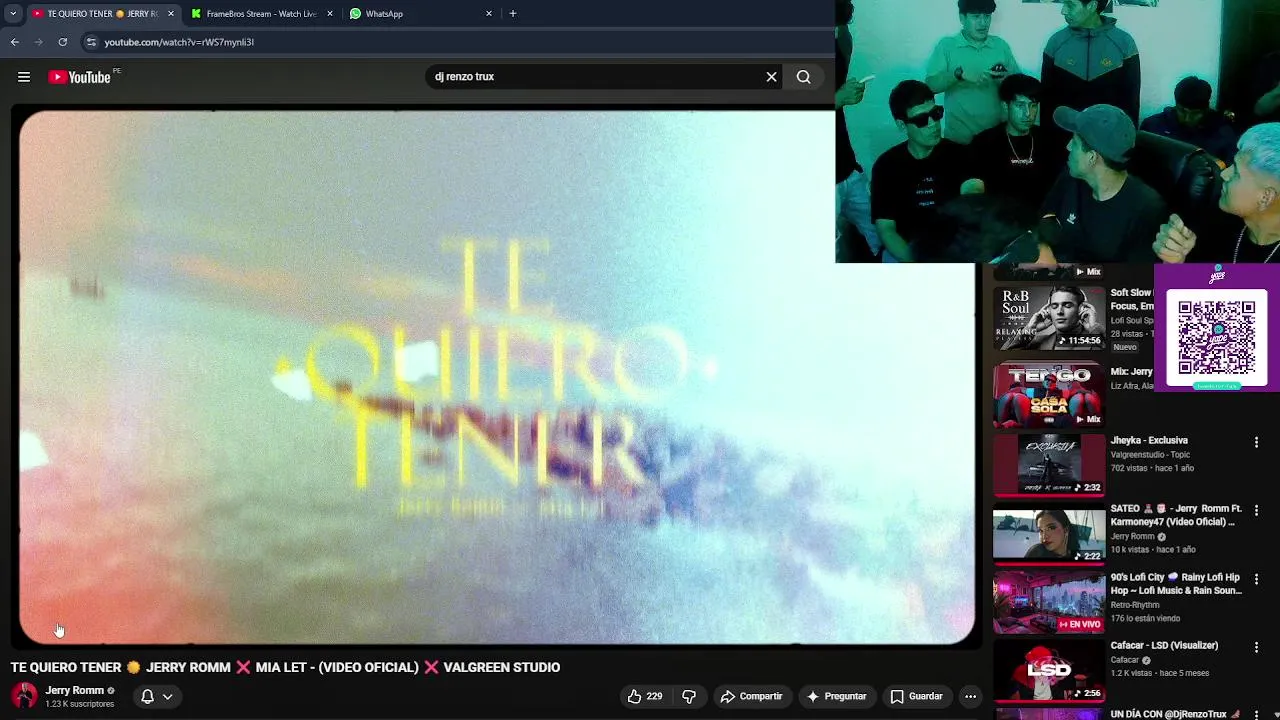
Task: Open the SATEO Jerry Romm video title
Action: click(x=1176, y=515)
